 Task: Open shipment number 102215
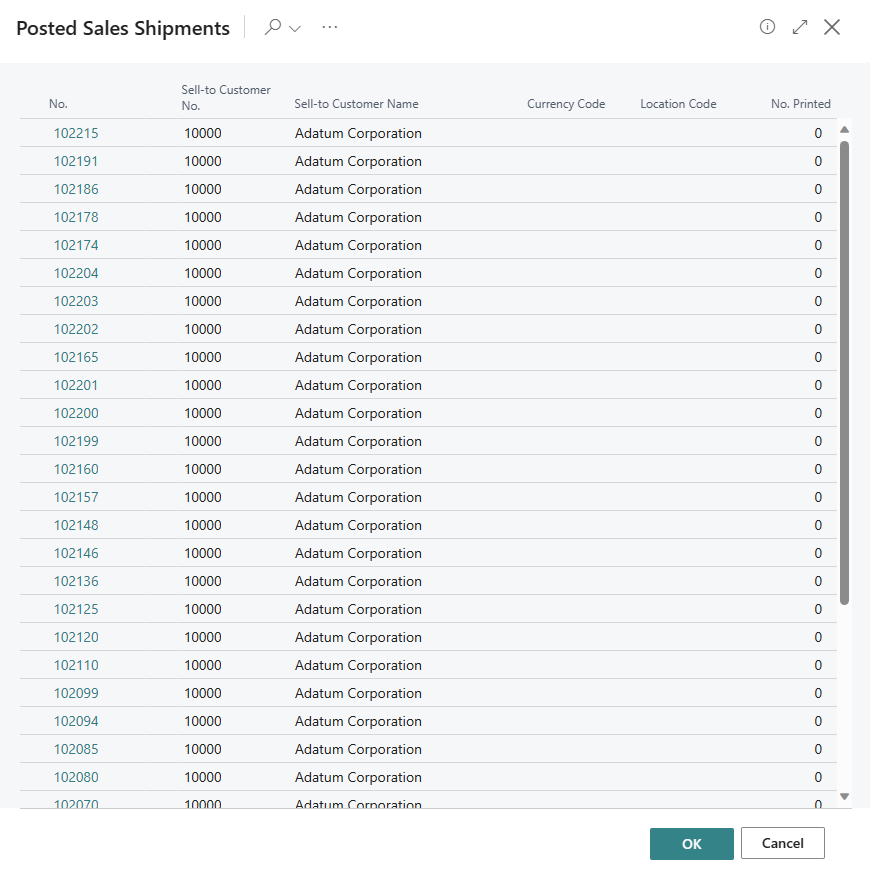pyautogui.click(x=76, y=133)
